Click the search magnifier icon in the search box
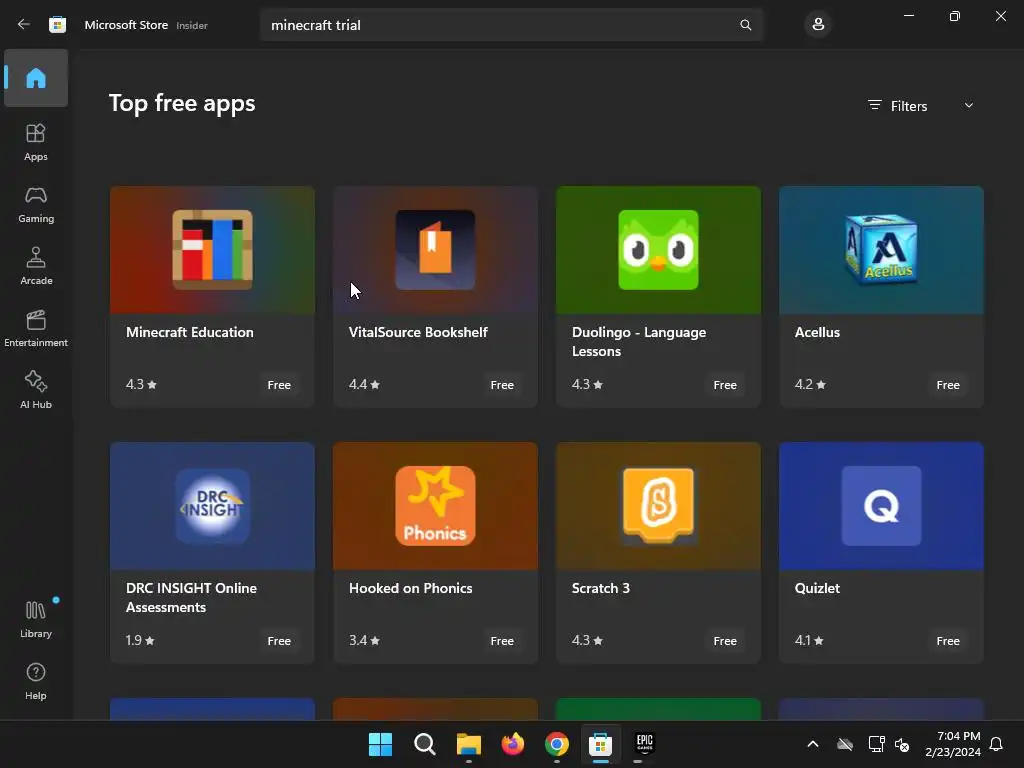 coord(745,25)
